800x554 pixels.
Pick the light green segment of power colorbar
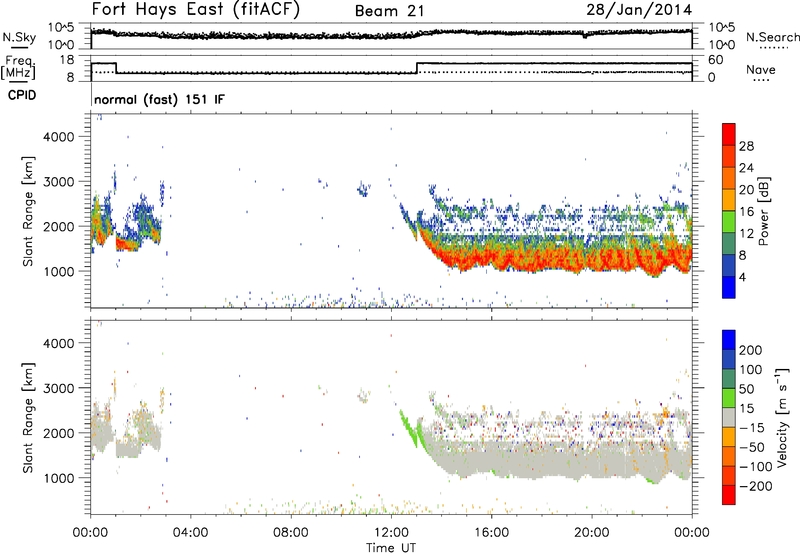(729, 221)
